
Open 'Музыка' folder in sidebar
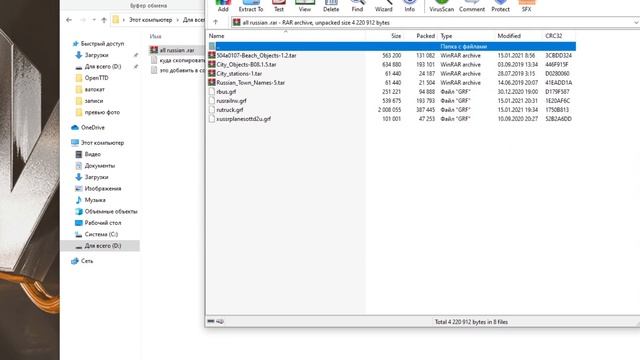click(95, 200)
